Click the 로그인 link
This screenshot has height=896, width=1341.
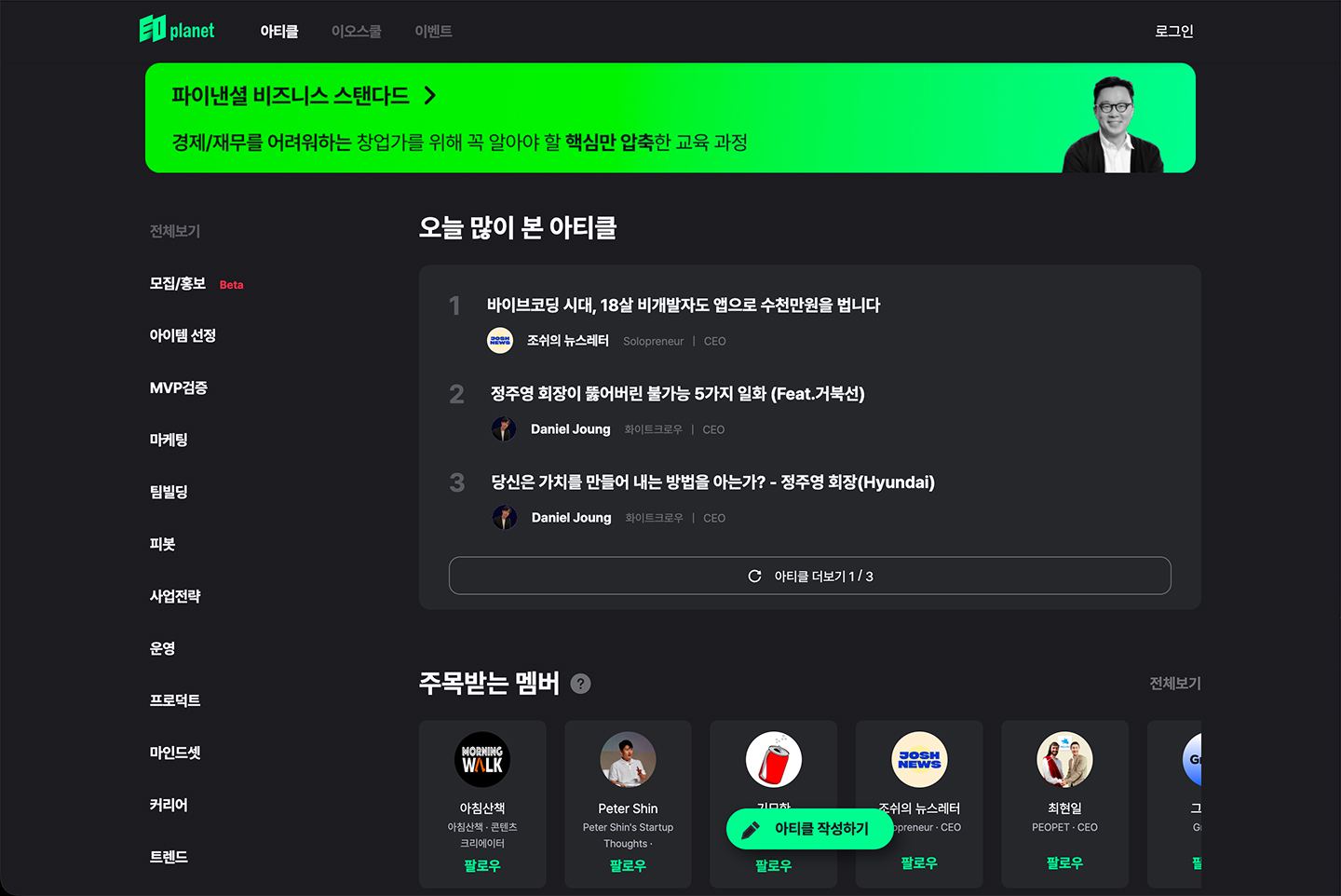1174,31
